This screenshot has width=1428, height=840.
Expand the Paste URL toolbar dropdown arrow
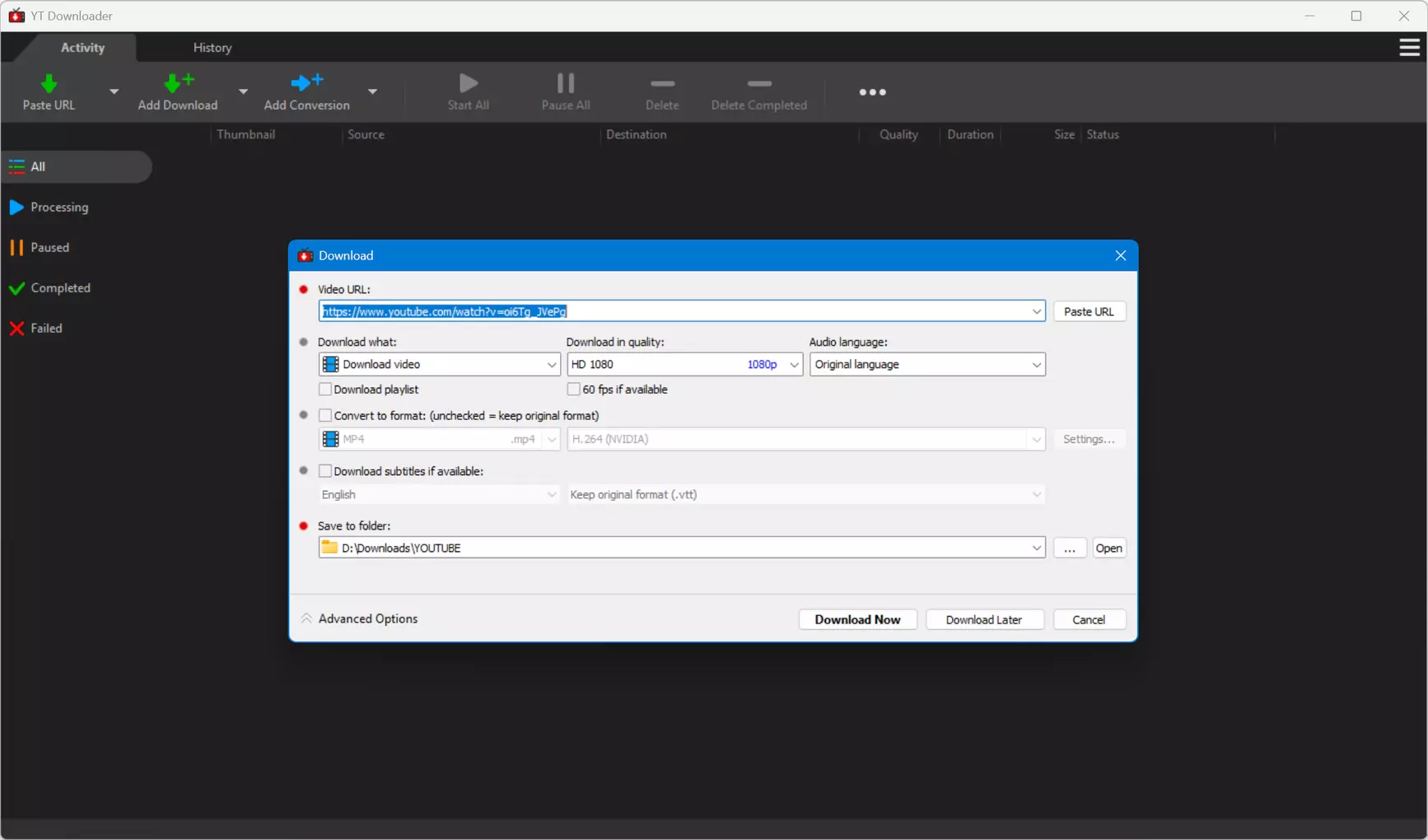[114, 91]
